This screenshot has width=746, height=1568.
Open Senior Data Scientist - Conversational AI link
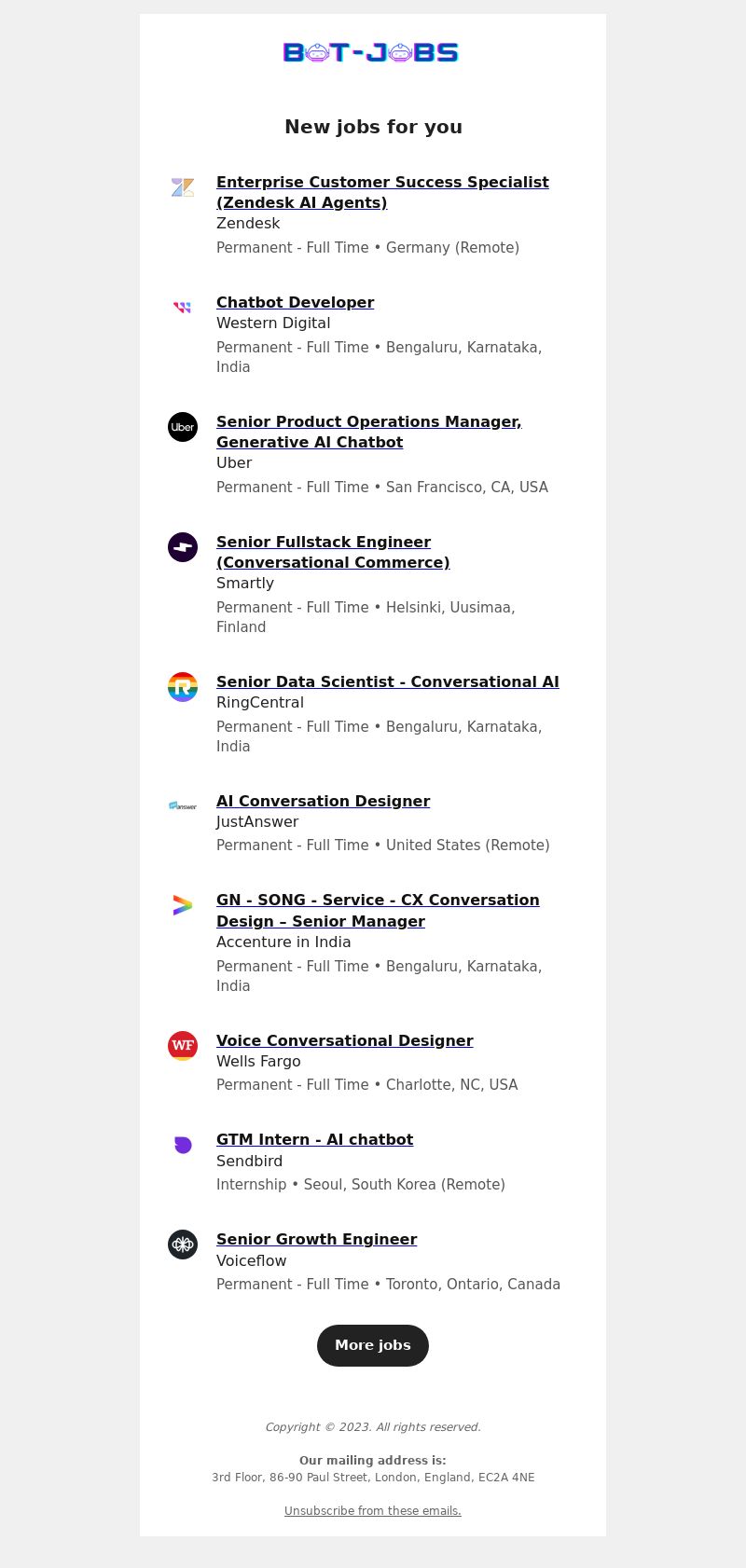coord(388,681)
